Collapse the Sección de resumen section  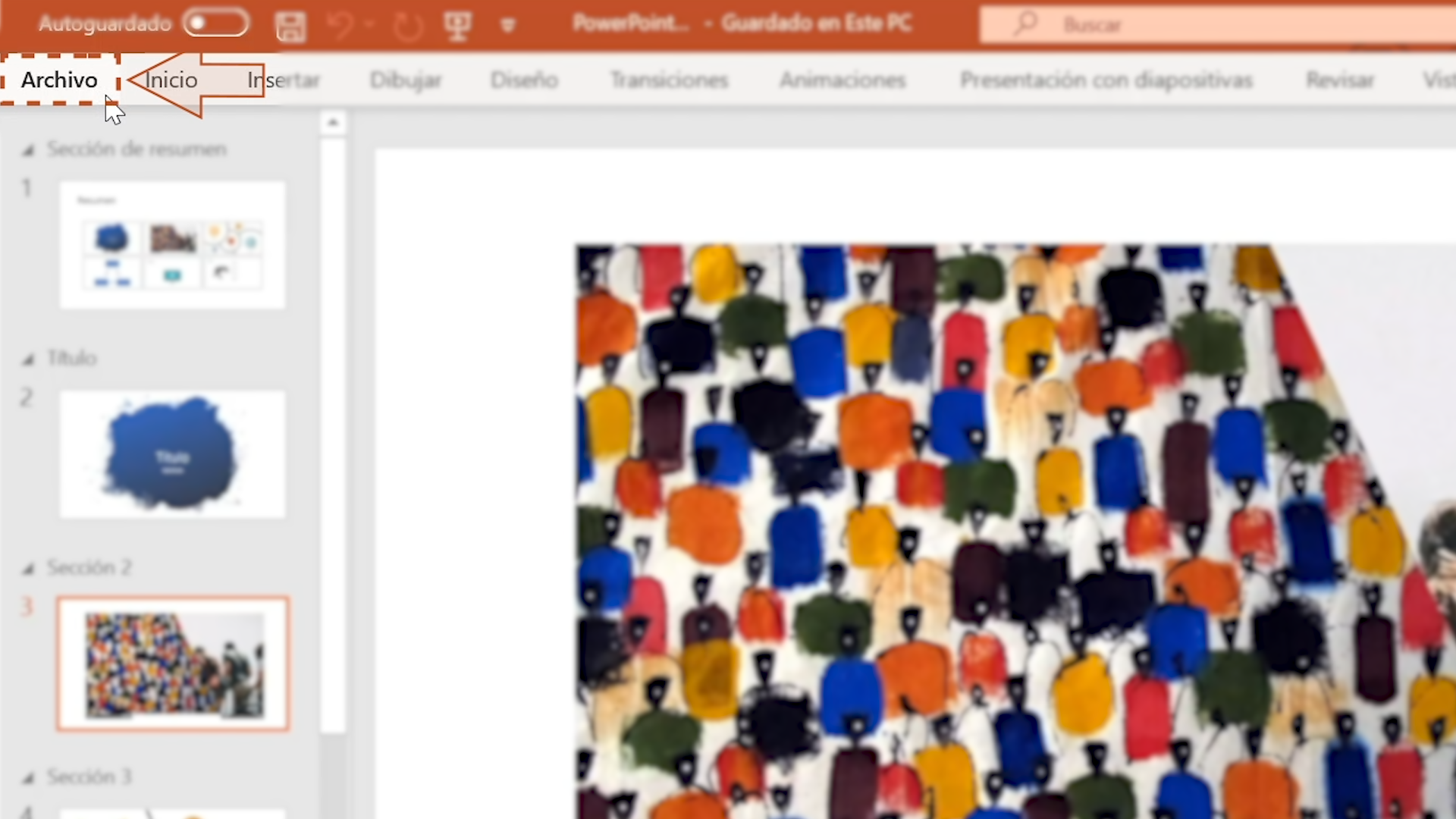[x=28, y=150]
